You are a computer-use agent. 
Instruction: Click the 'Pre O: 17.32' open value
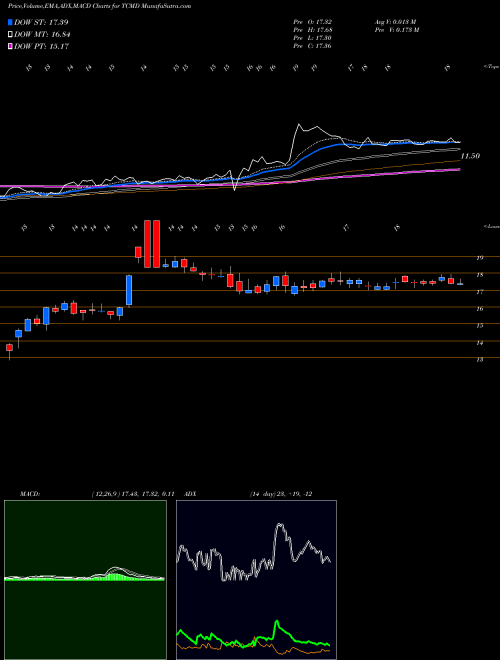[313, 22]
